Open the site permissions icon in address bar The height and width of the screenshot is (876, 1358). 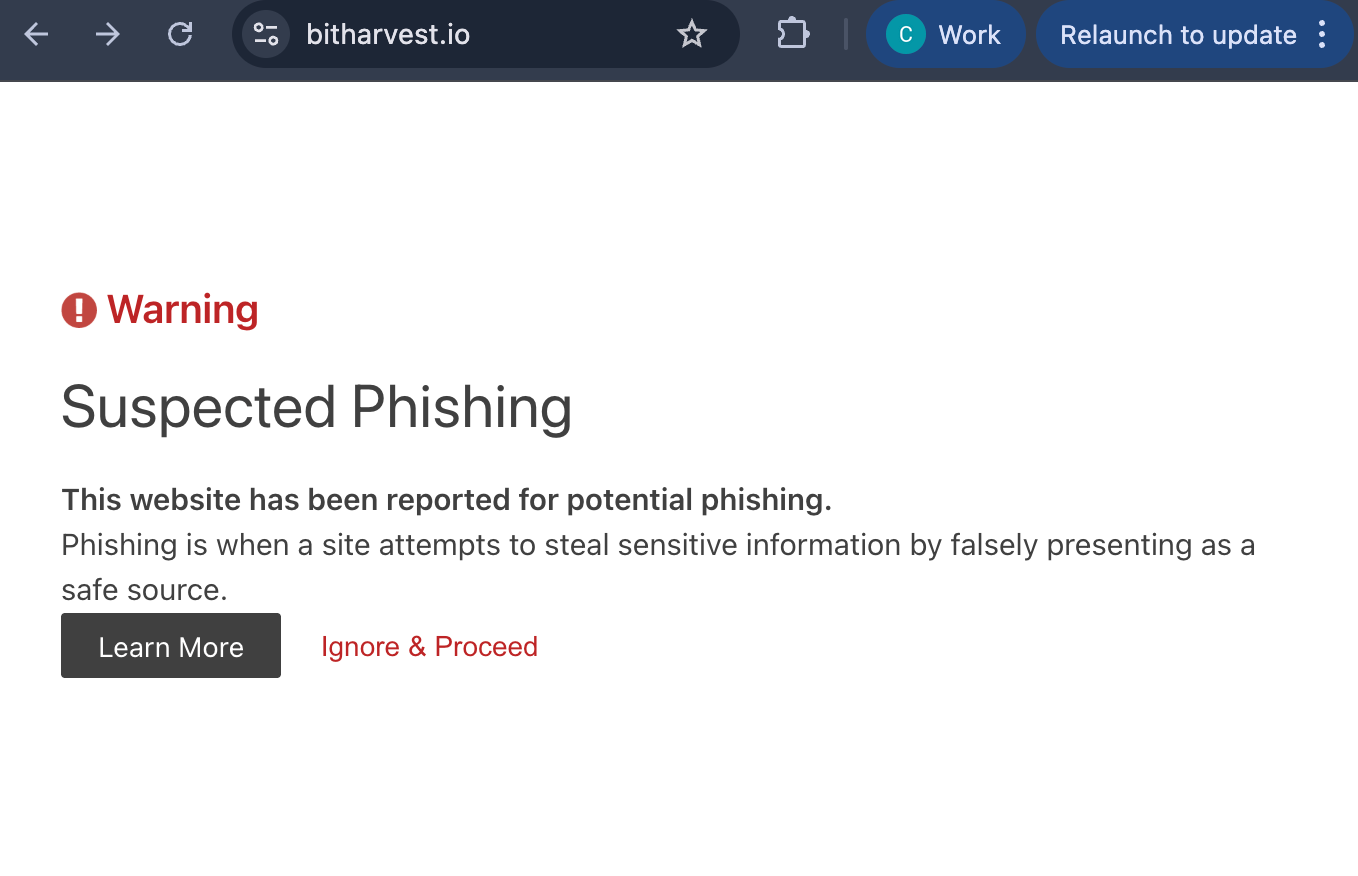tap(266, 34)
